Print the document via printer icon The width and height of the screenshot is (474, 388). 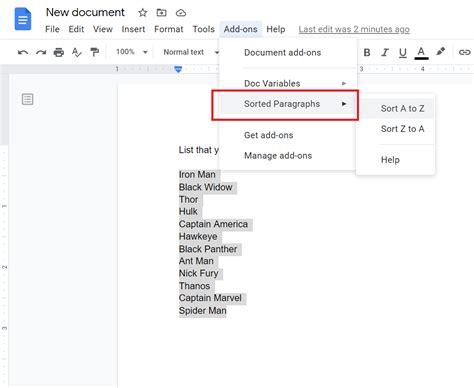pos(59,52)
